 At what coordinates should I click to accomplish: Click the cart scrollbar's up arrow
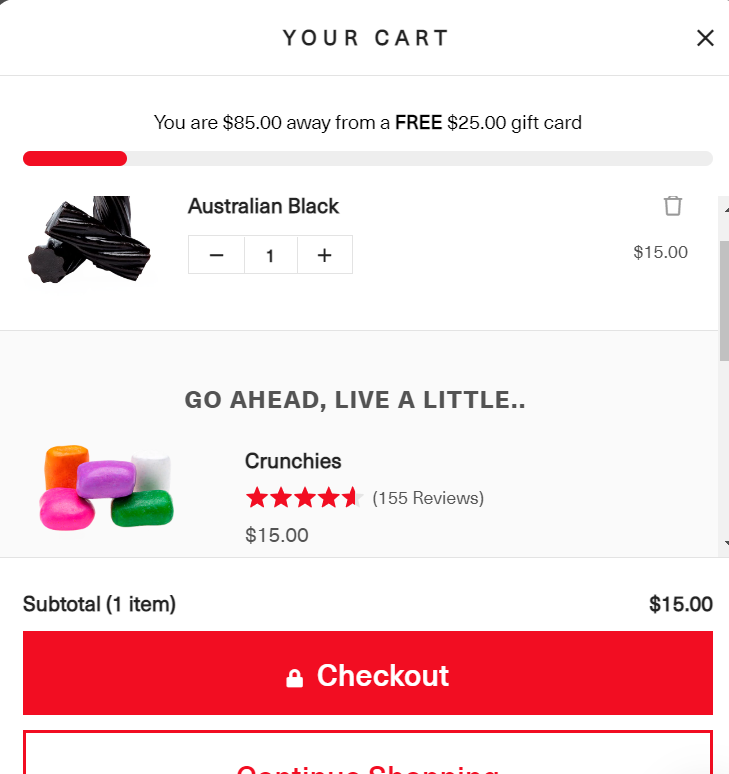[x=725, y=210]
